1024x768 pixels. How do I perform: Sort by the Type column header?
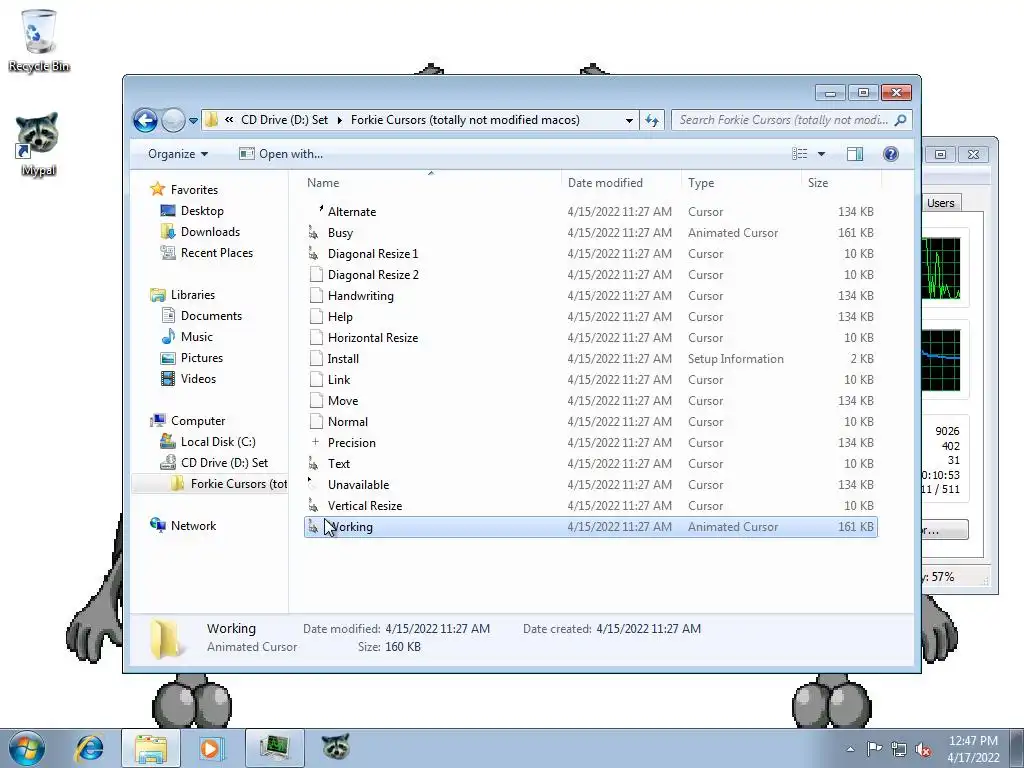point(741,183)
